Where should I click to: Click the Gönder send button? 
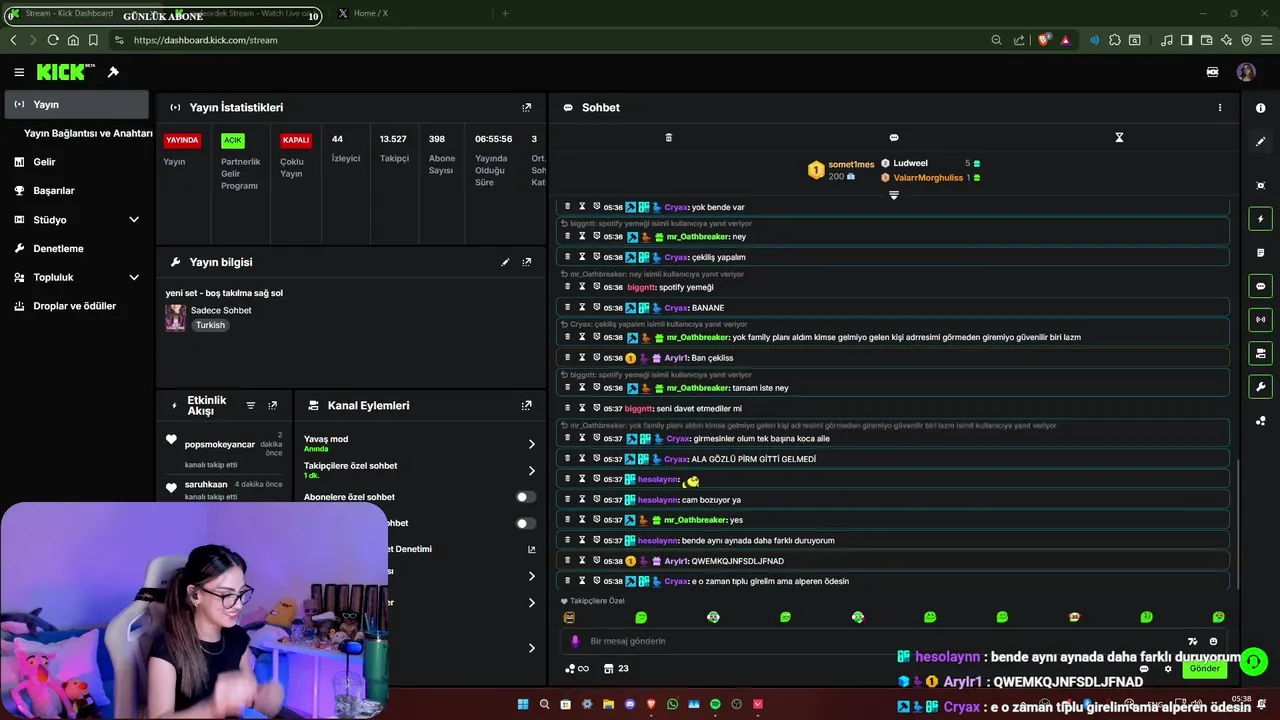coord(1204,668)
